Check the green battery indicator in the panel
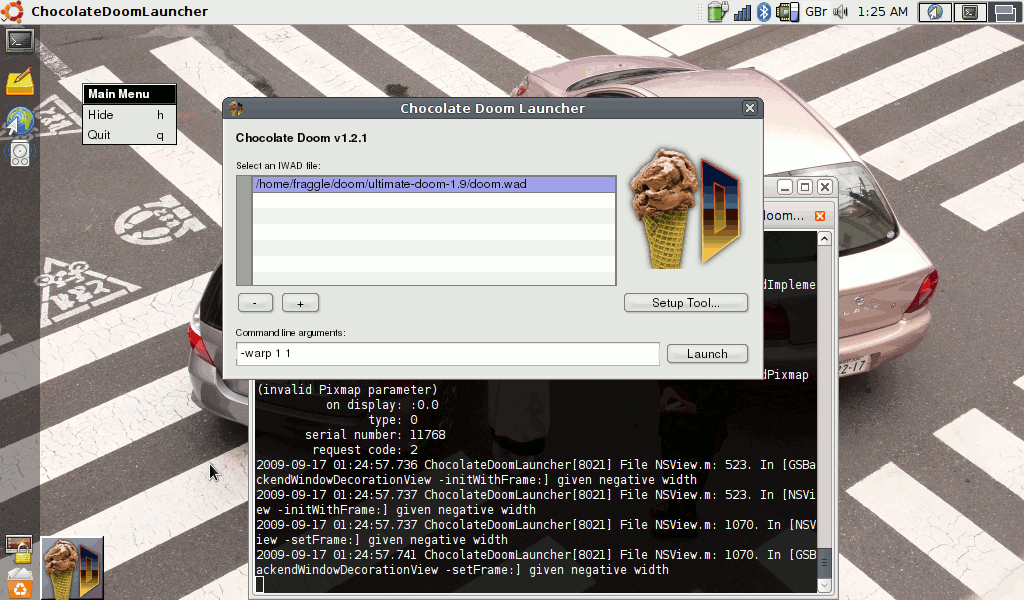Screen dimensions: 1024x600 click(x=718, y=12)
